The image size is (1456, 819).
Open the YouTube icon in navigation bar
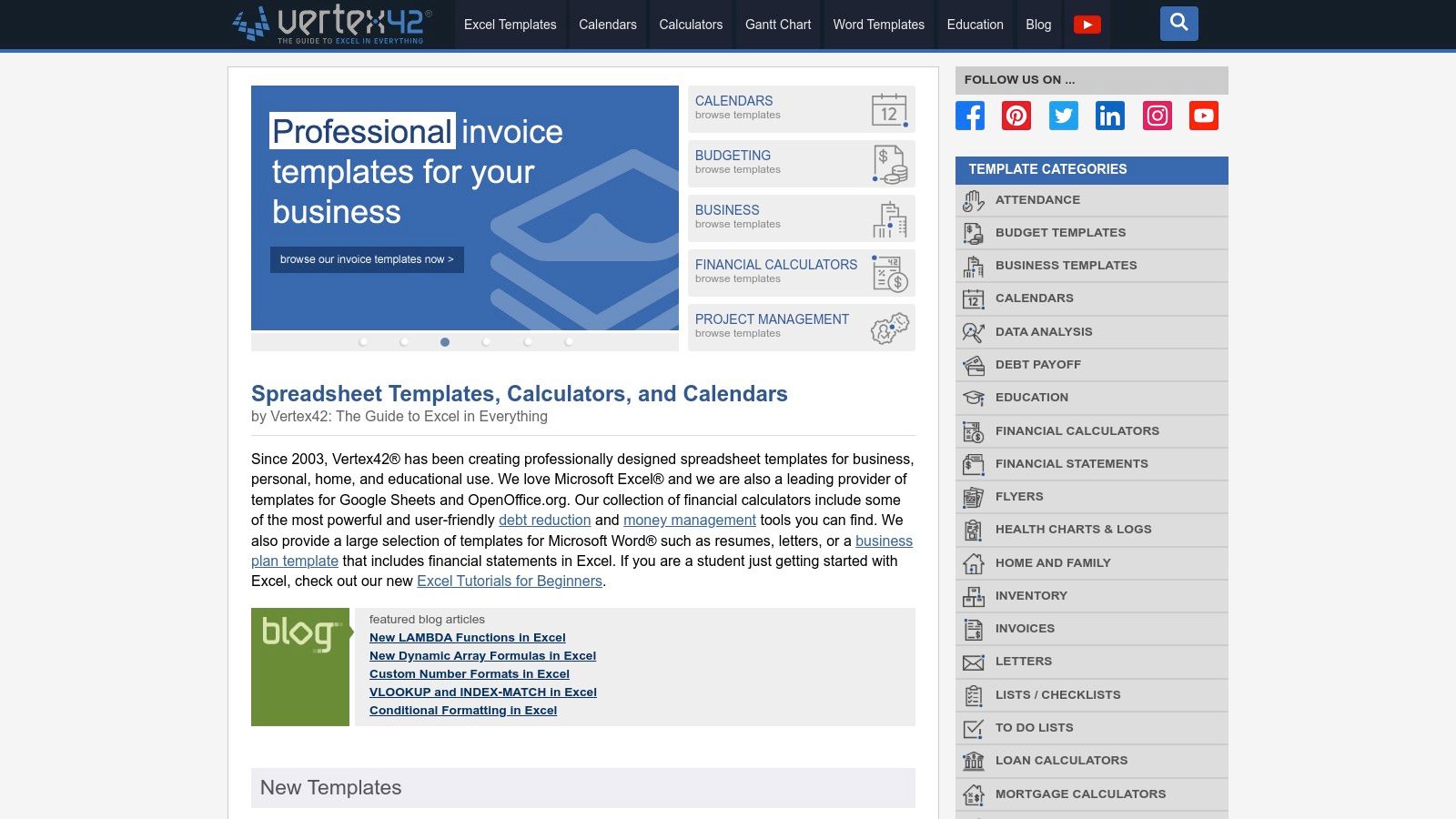pyautogui.click(x=1087, y=25)
